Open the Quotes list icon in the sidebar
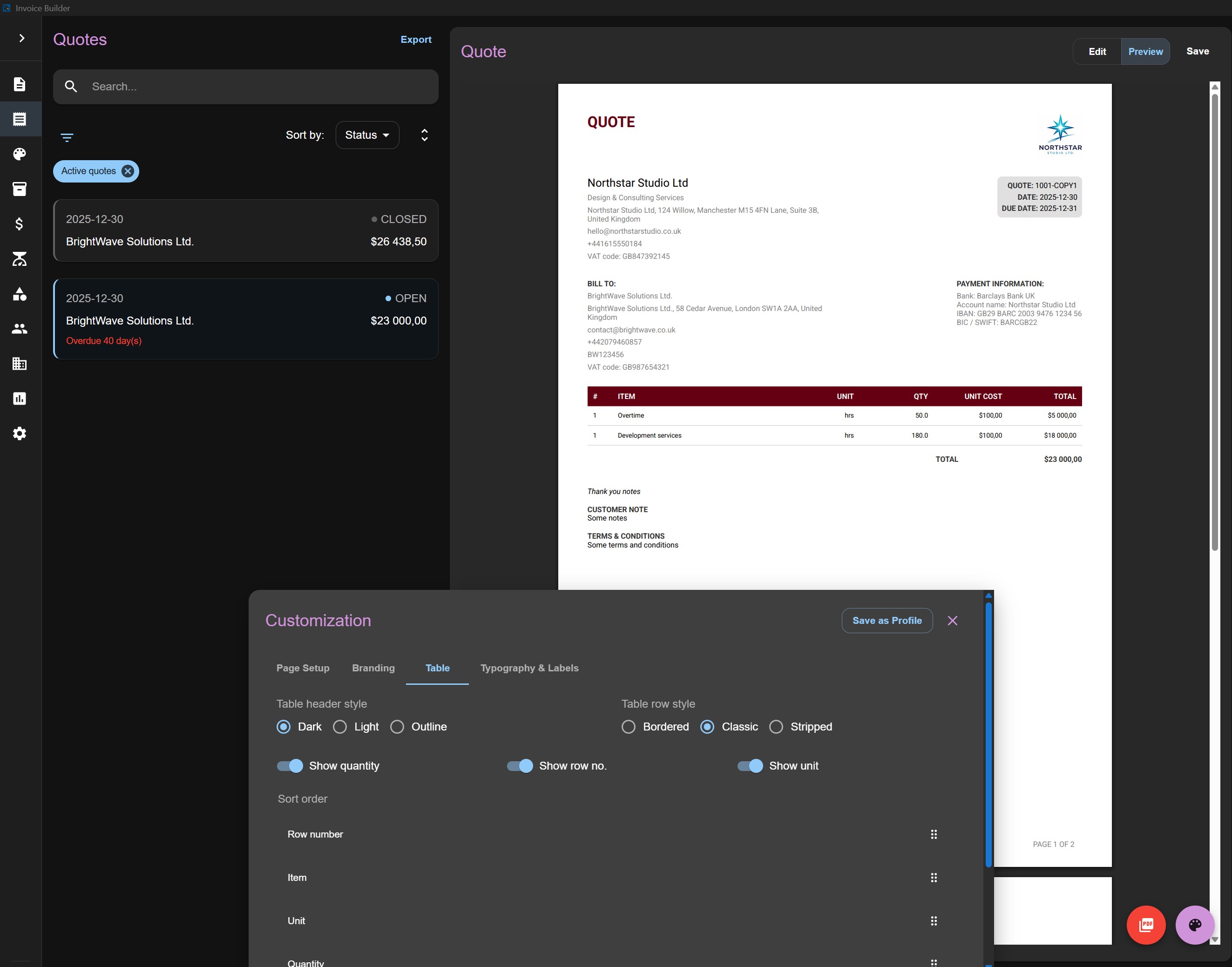Image resolution: width=1232 pixels, height=967 pixels. [x=20, y=119]
